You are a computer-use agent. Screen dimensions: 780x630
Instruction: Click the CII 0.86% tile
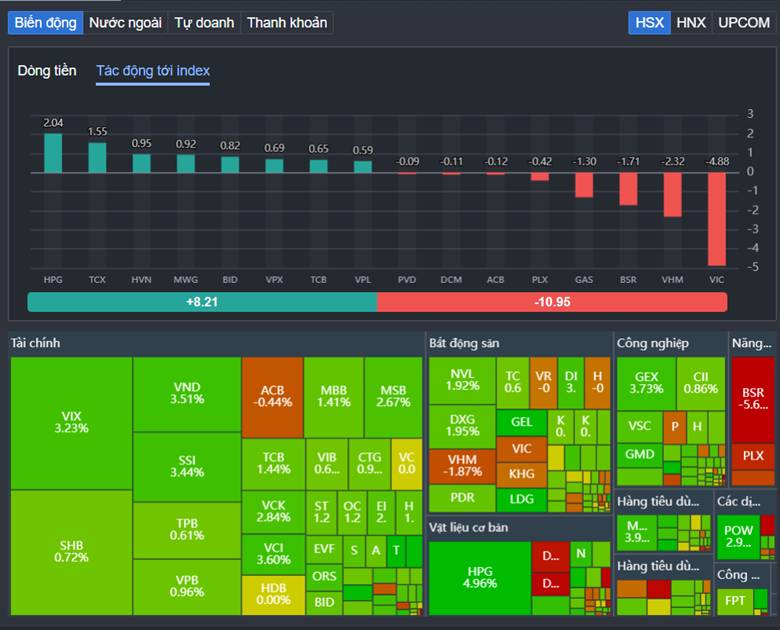click(x=700, y=384)
